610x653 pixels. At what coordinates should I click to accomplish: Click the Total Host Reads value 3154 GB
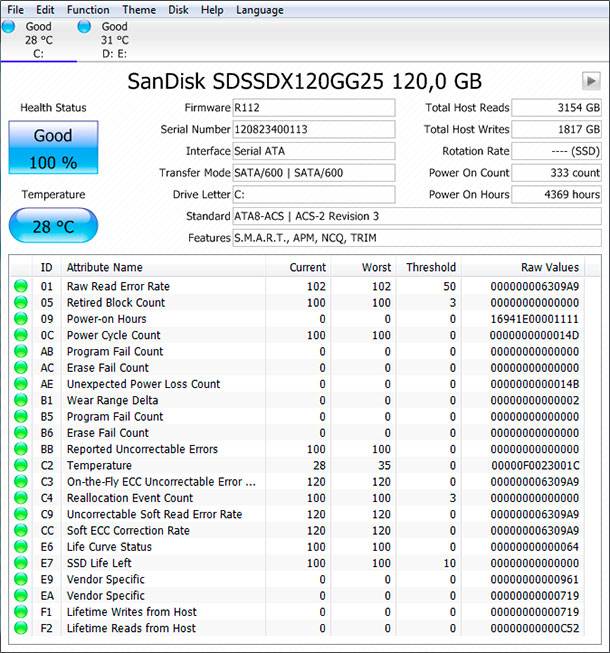click(556, 107)
